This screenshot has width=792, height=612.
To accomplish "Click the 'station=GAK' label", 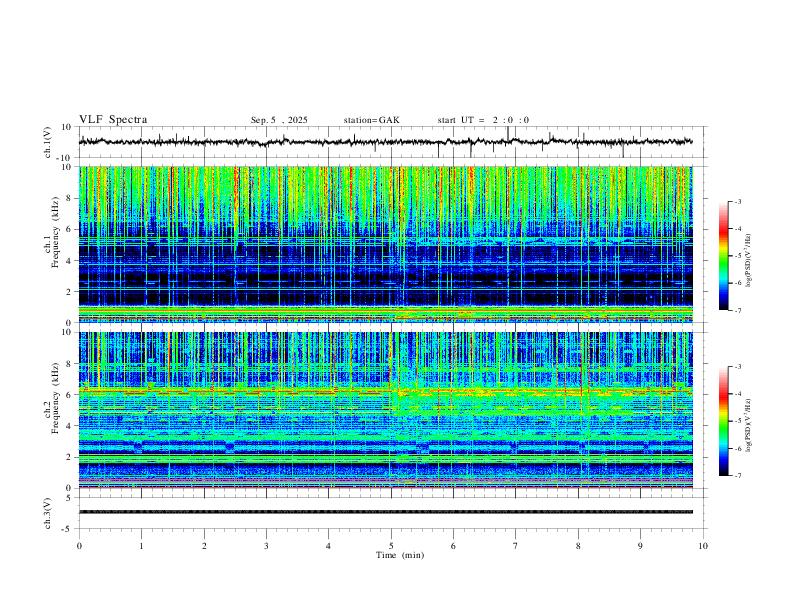I will (x=371, y=120).
